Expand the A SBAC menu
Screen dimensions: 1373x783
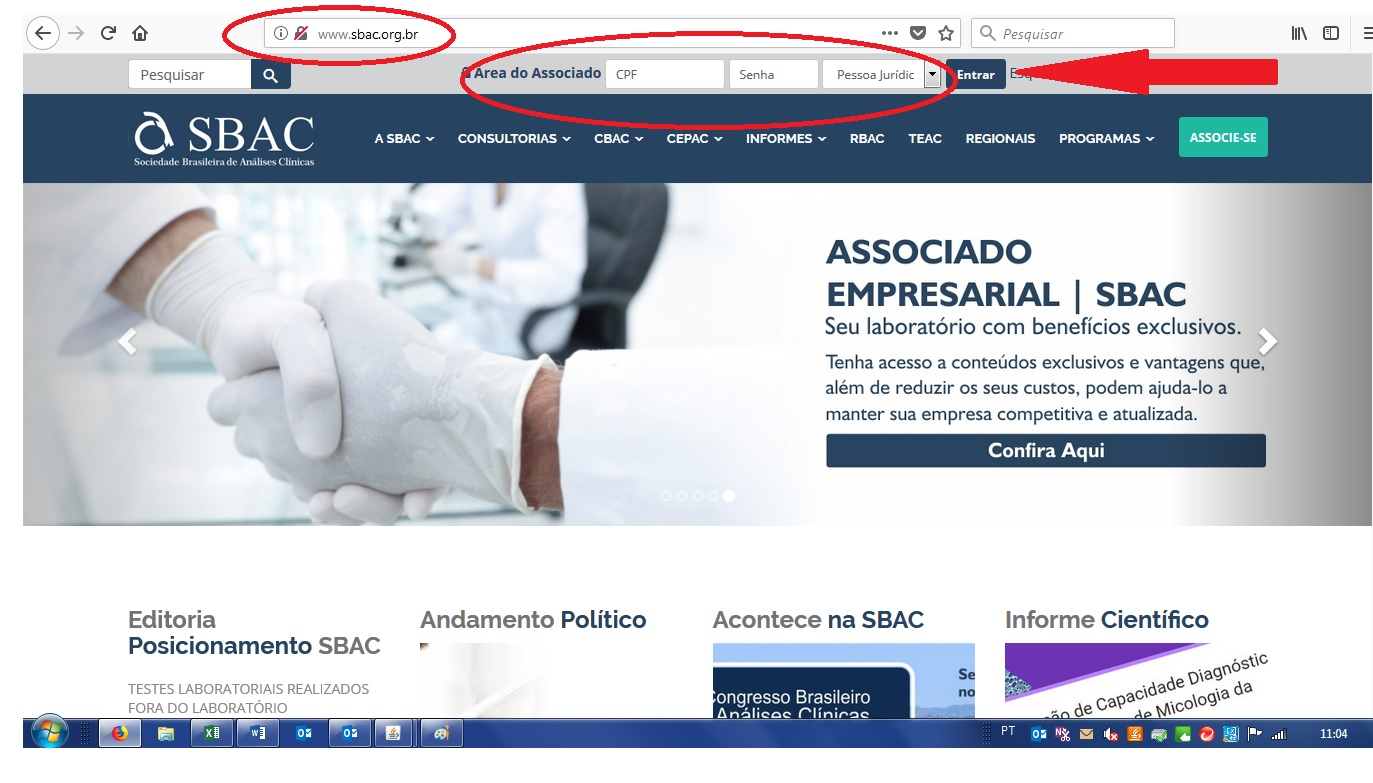coord(404,139)
